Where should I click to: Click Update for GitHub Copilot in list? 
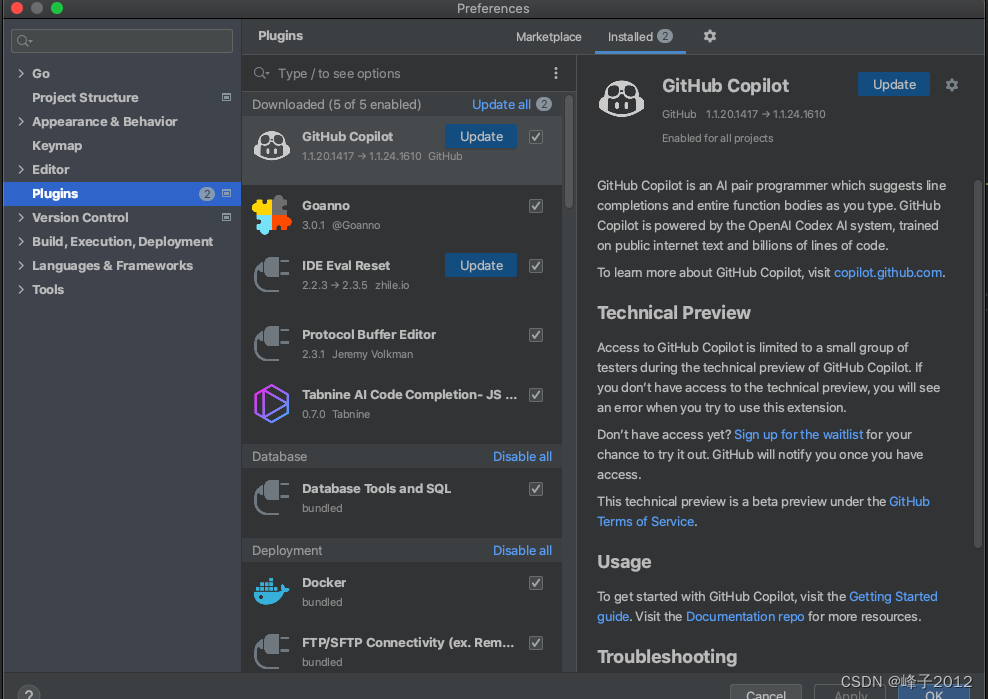coord(481,137)
